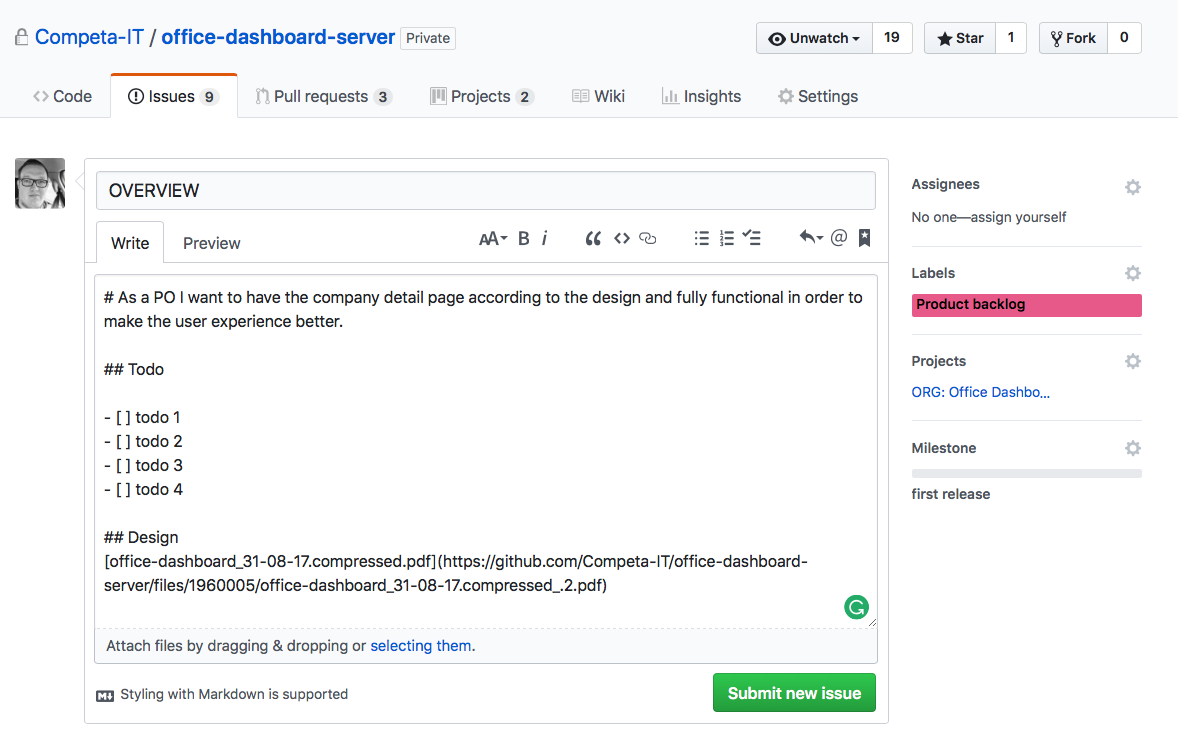The width and height of the screenshot is (1178, 756).
Task: View the forks count of 0
Action: (1124, 38)
